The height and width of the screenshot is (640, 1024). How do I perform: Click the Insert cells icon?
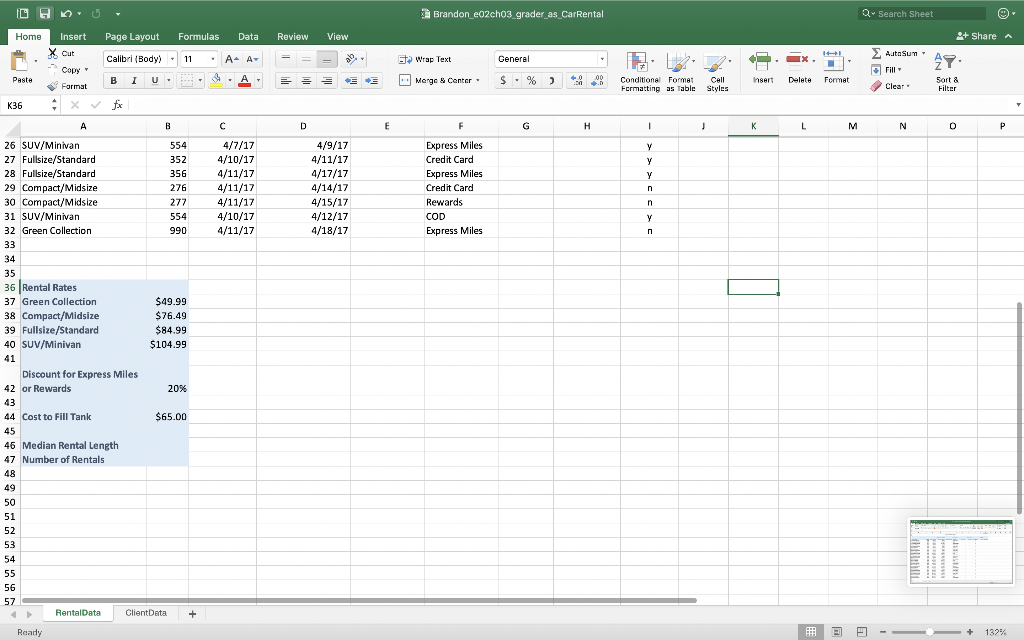coord(760,61)
